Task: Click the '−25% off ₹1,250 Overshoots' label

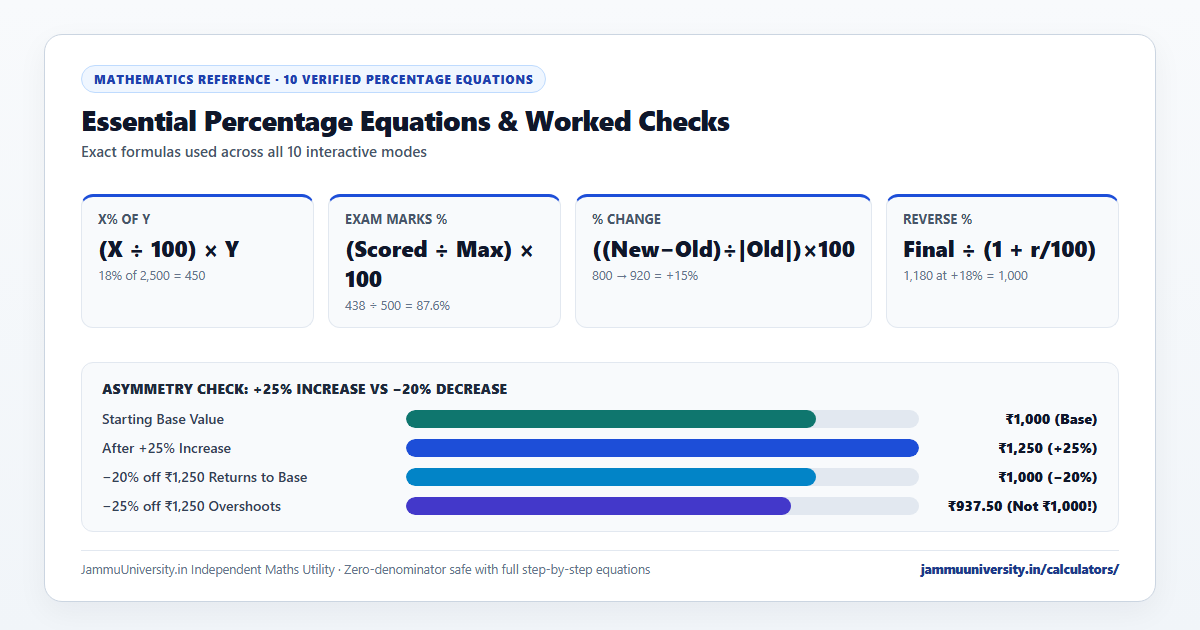Action: tap(191, 506)
